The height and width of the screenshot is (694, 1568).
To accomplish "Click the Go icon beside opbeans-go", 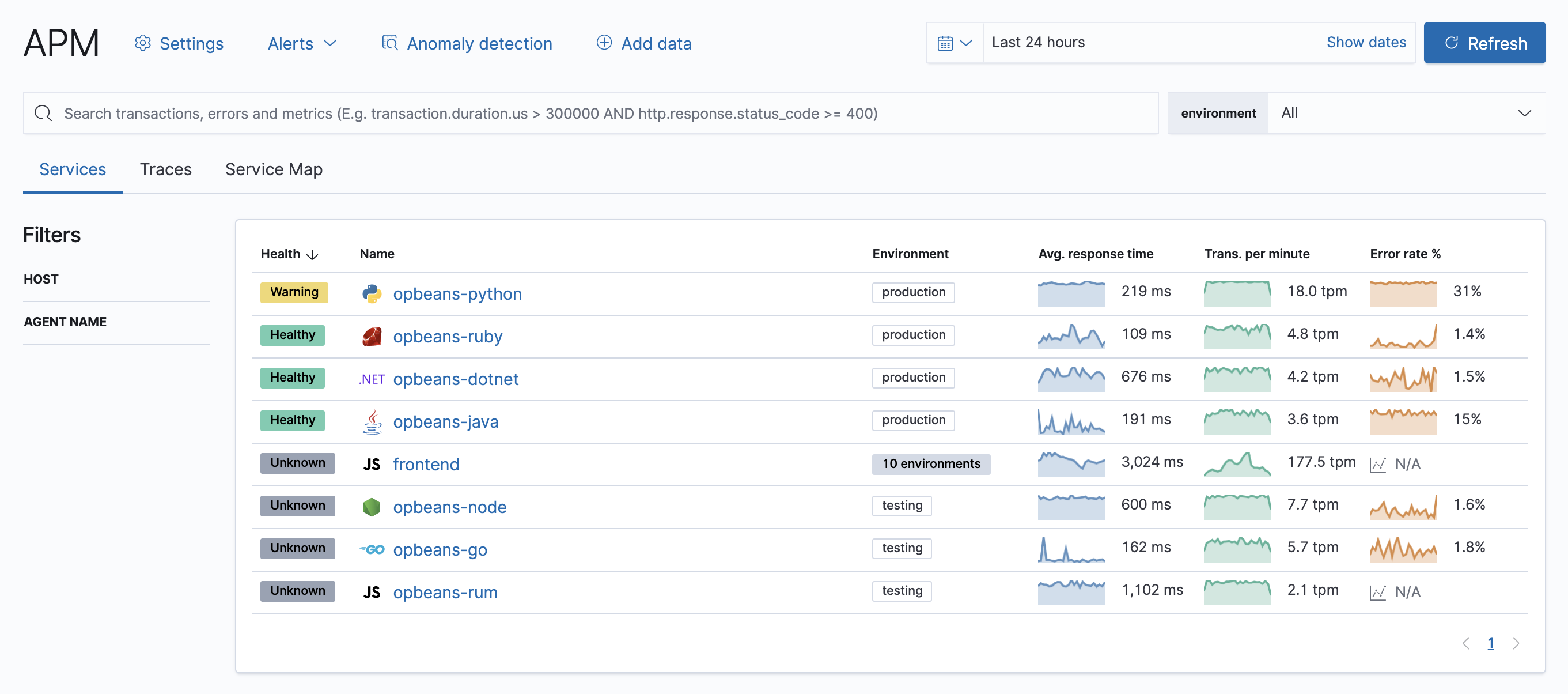I will (x=372, y=549).
